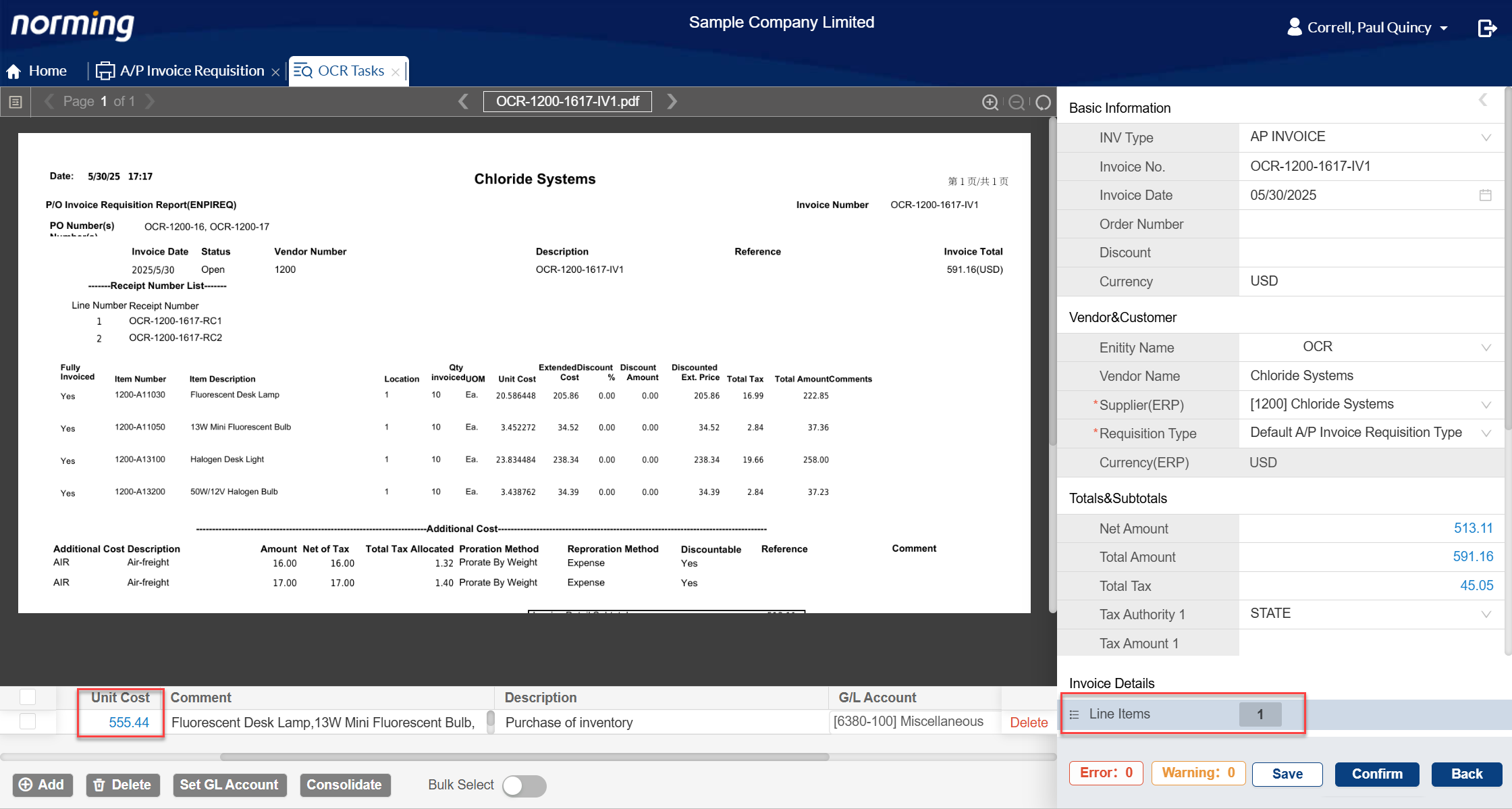Expand the Supplier(ERP) dropdown
The width and height of the screenshot is (1512, 809).
tap(1486, 405)
